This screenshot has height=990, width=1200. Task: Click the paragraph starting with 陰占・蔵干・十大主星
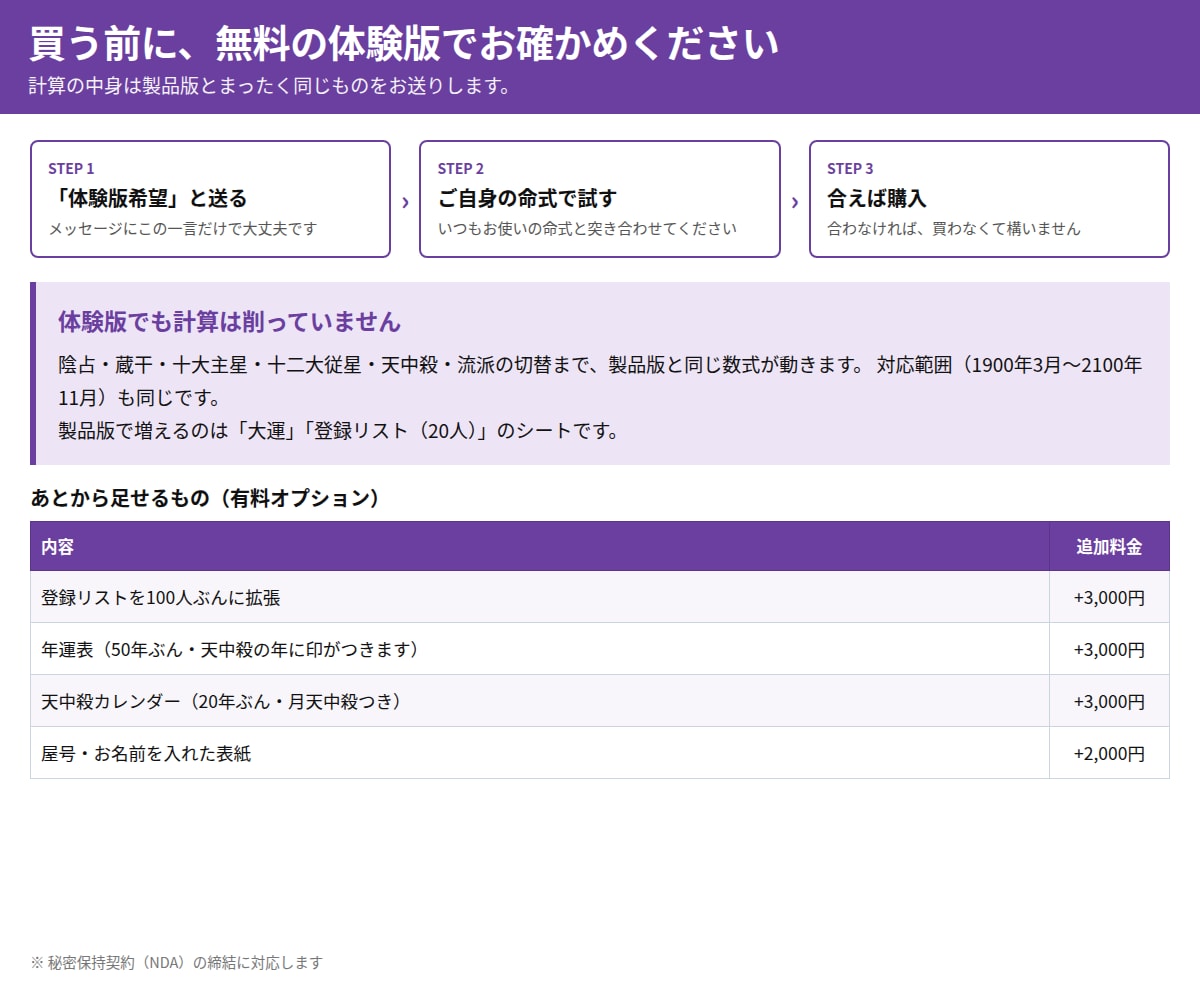(600, 381)
